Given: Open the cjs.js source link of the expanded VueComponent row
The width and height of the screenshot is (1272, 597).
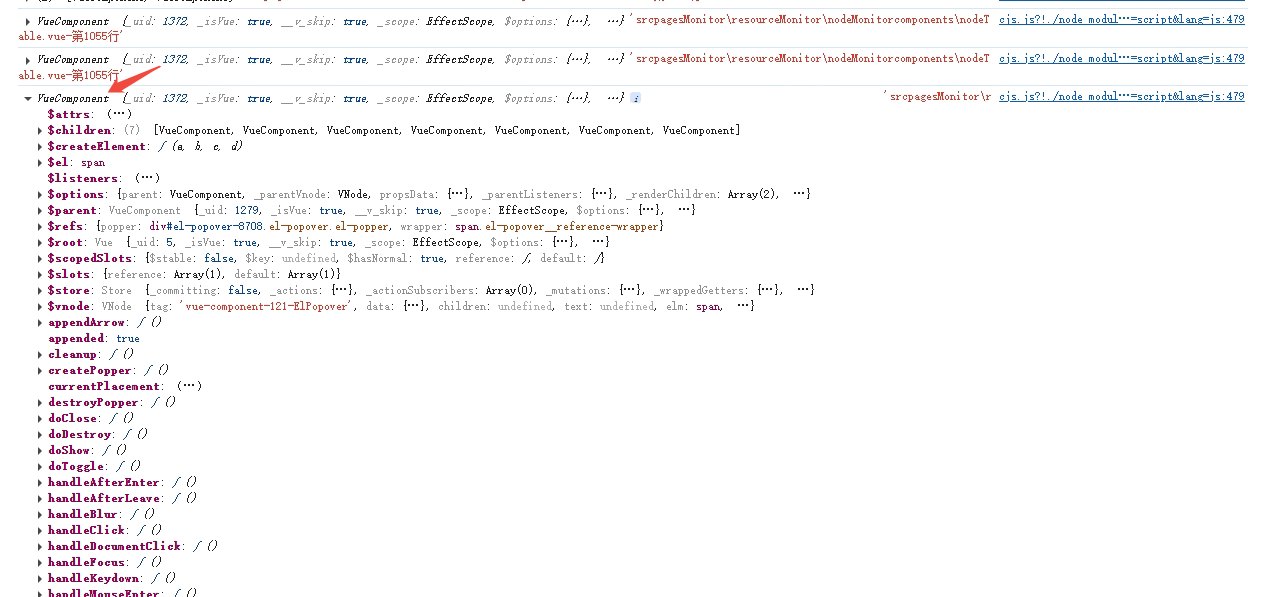Looking at the screenshot, I should 1121,96.
